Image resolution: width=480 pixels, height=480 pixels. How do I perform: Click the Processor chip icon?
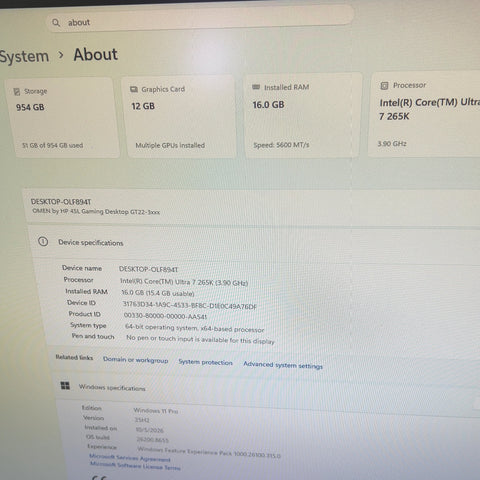pos(384,86)
